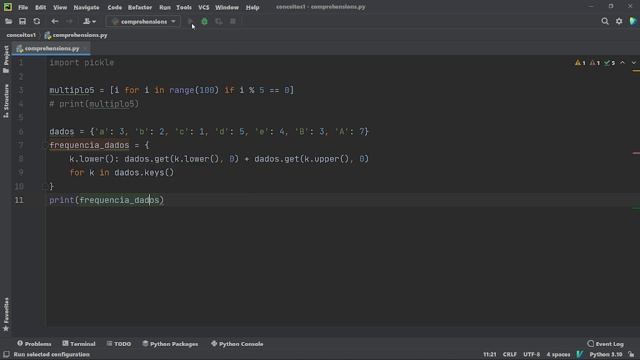Go to next highlighted error arrow
Screen dimensions: 640x360
click(x=633, y=63)
